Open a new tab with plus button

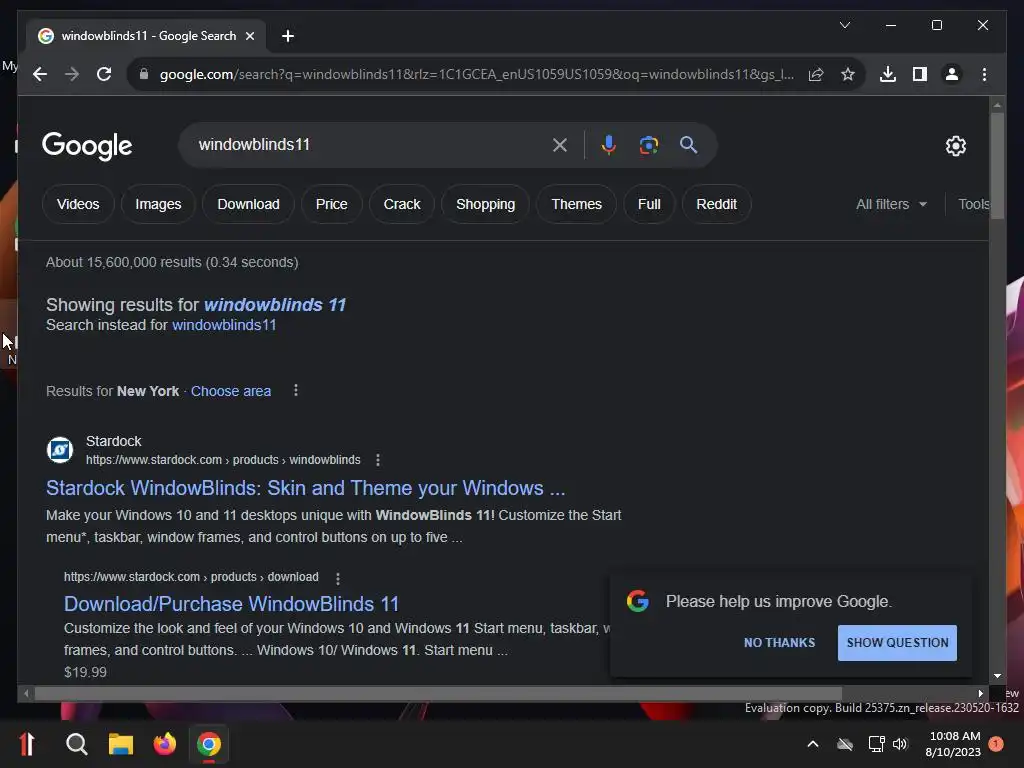[287, 36]
